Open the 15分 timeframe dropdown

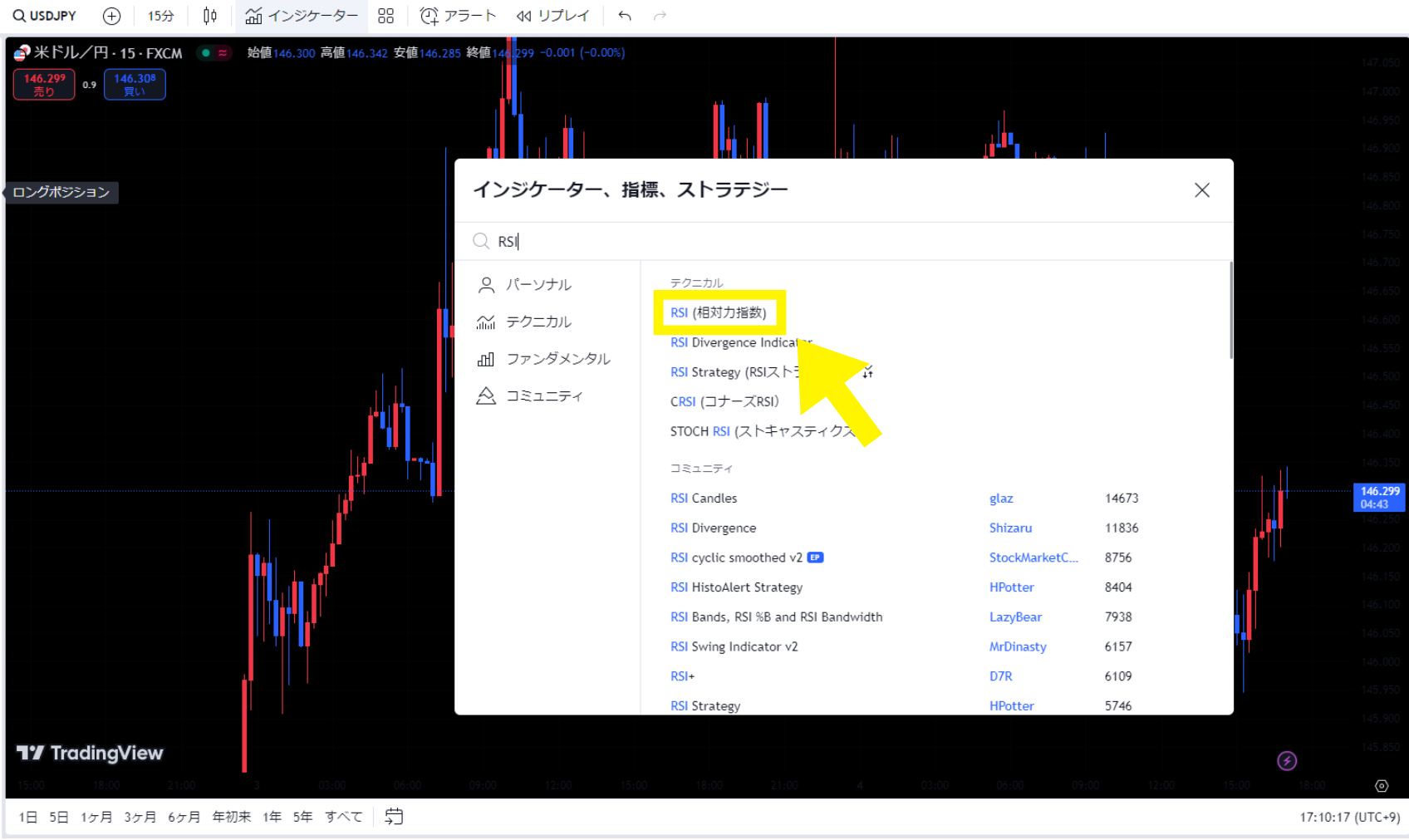[160, 16]
